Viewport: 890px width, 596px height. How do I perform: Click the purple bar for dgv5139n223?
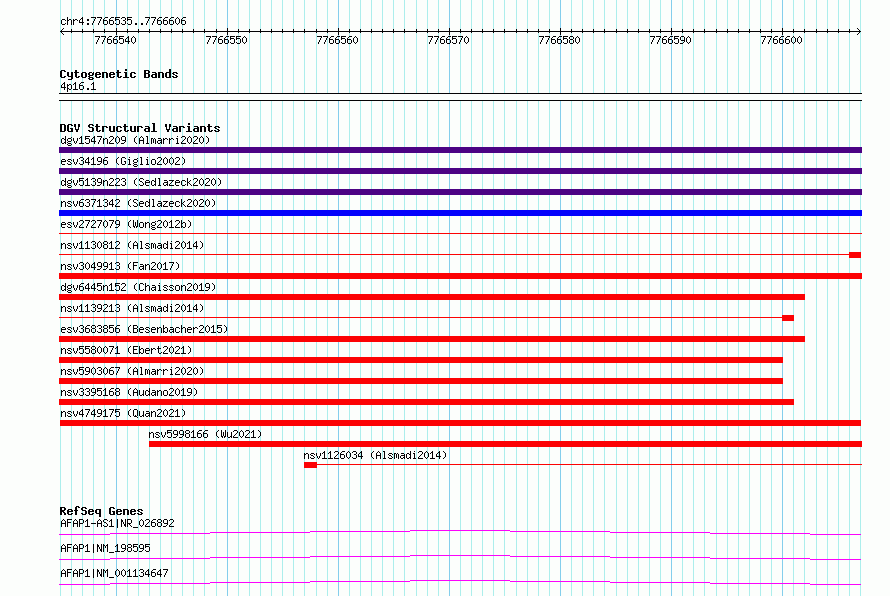460,192
